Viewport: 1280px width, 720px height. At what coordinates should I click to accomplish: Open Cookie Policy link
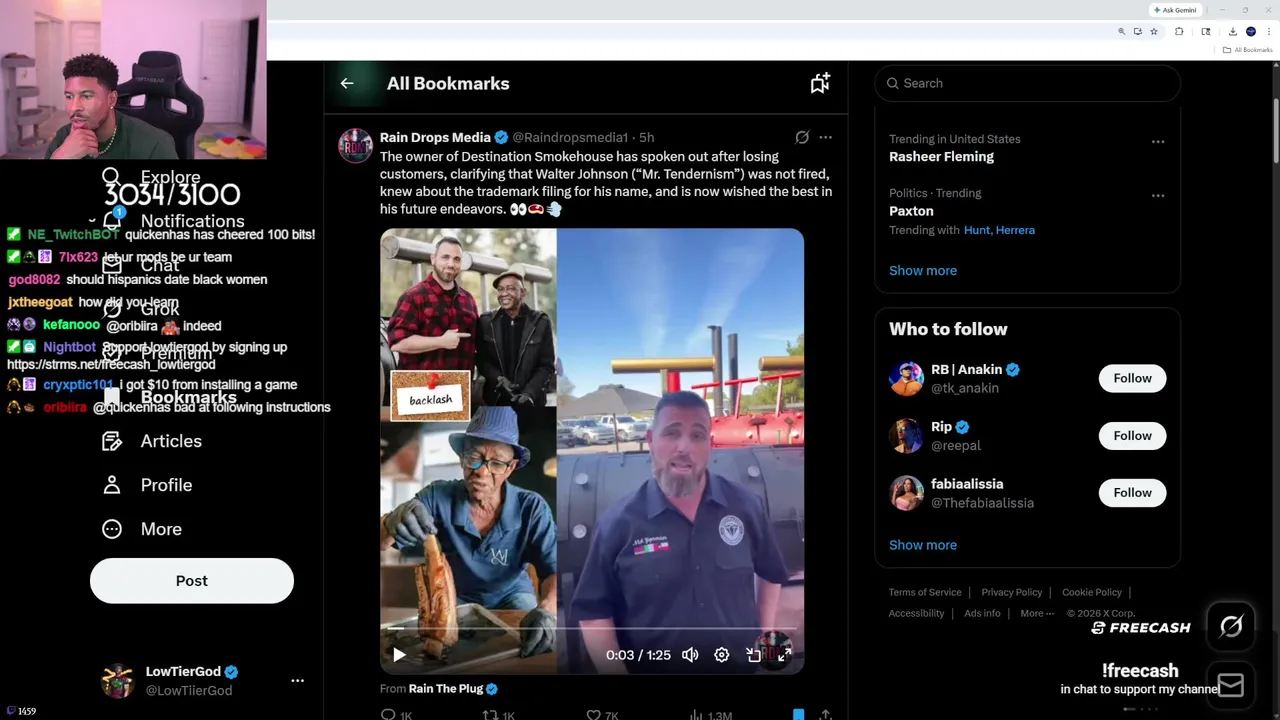click(x=1092, y=592)
